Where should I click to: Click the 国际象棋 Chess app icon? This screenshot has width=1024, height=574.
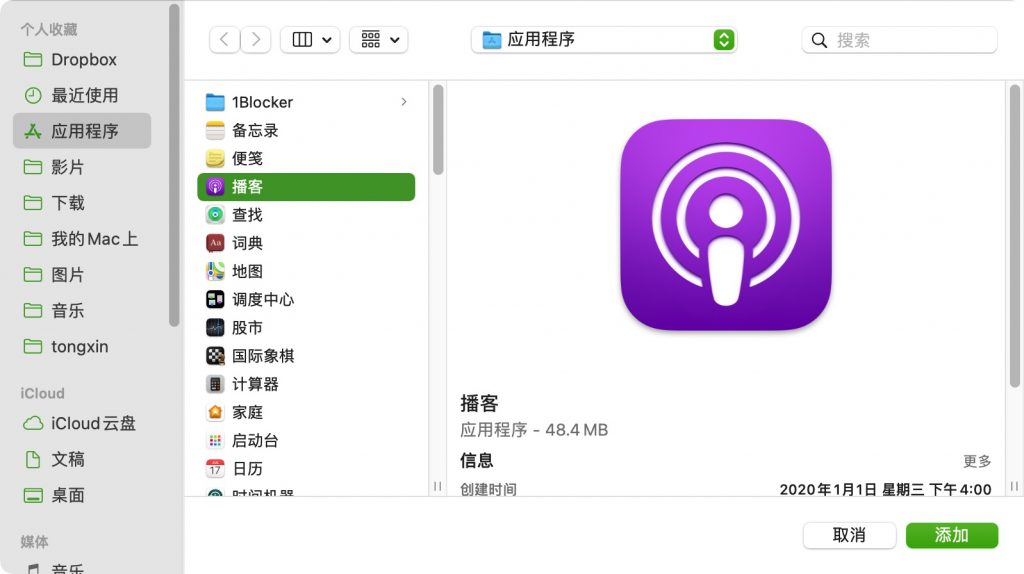coord(215,356)
